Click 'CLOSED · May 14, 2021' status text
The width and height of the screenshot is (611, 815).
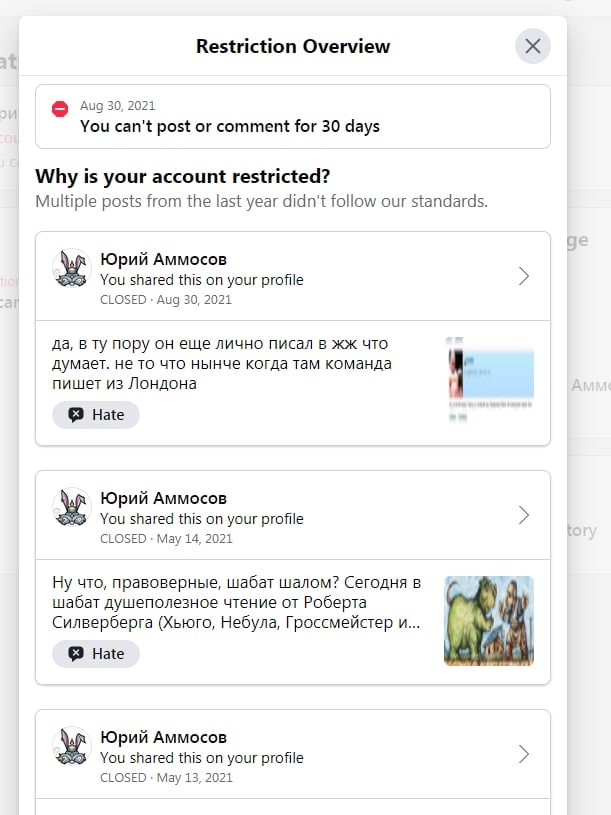[x=166, y=539]
